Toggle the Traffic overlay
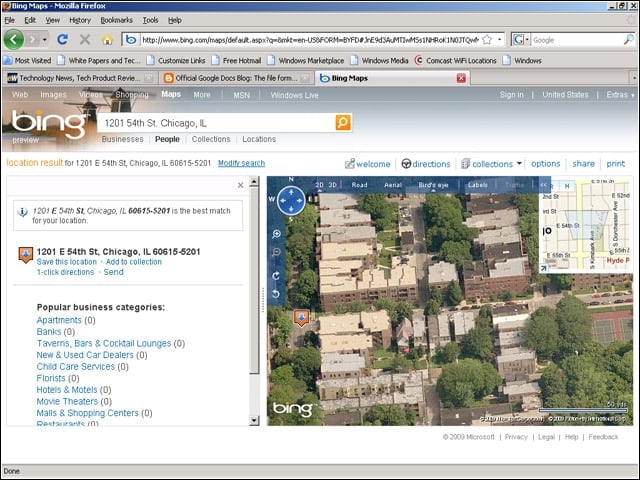This screenshot has width=640, height=480. point(514,185)
